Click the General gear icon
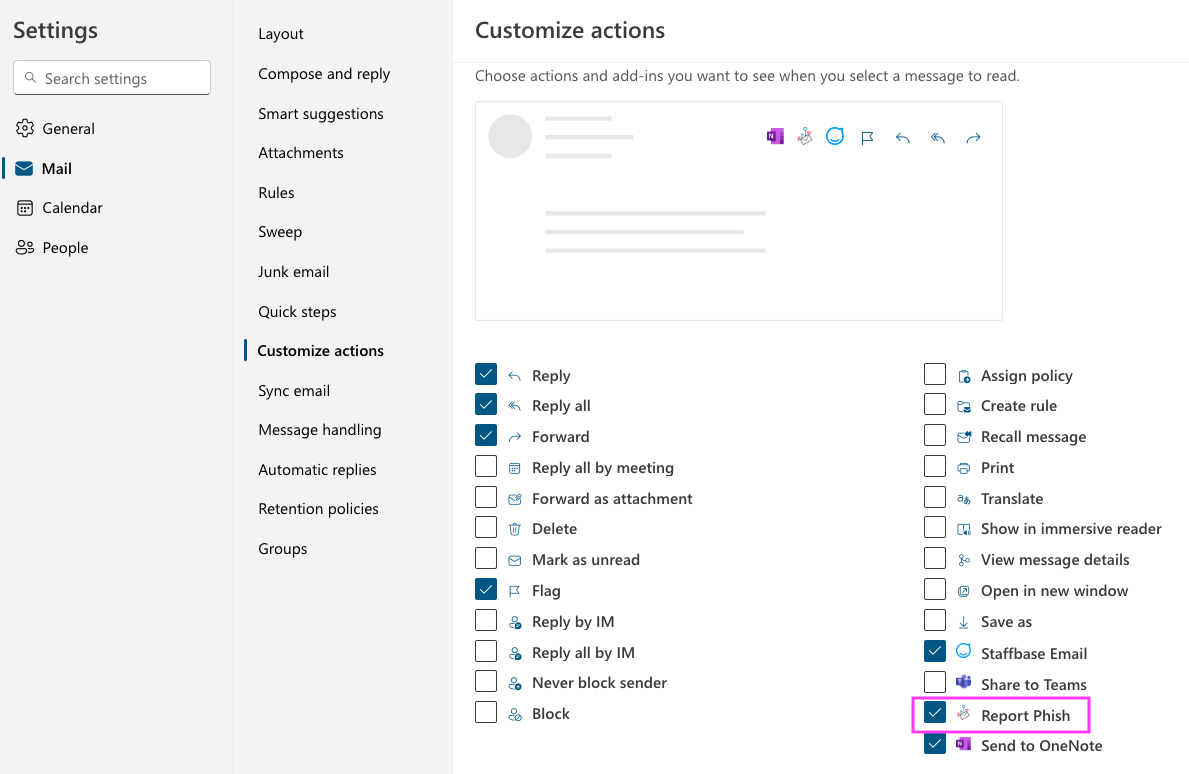The height and width of the screenshot is (774, 1189). tap(25, 128)
